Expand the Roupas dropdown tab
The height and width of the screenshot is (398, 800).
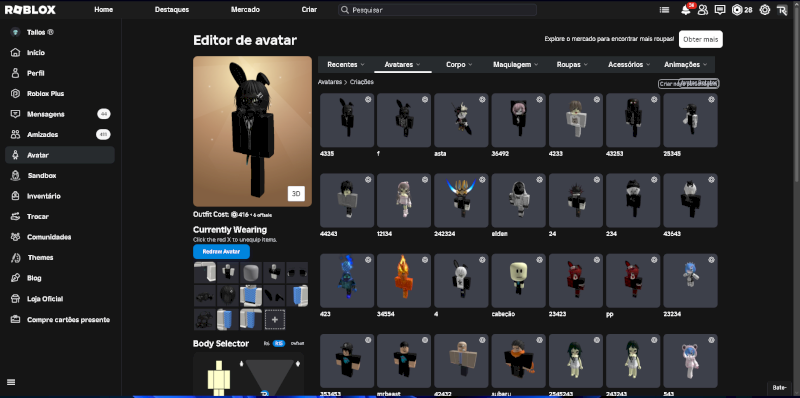coord(572,65)
